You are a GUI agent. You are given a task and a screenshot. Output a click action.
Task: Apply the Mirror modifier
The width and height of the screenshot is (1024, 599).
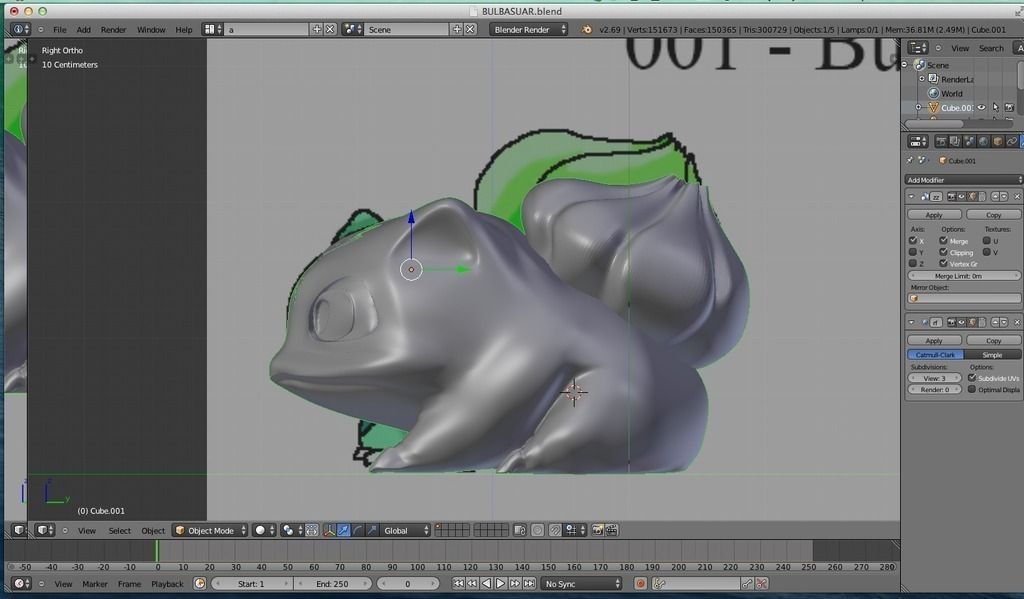tap(934, 214)
